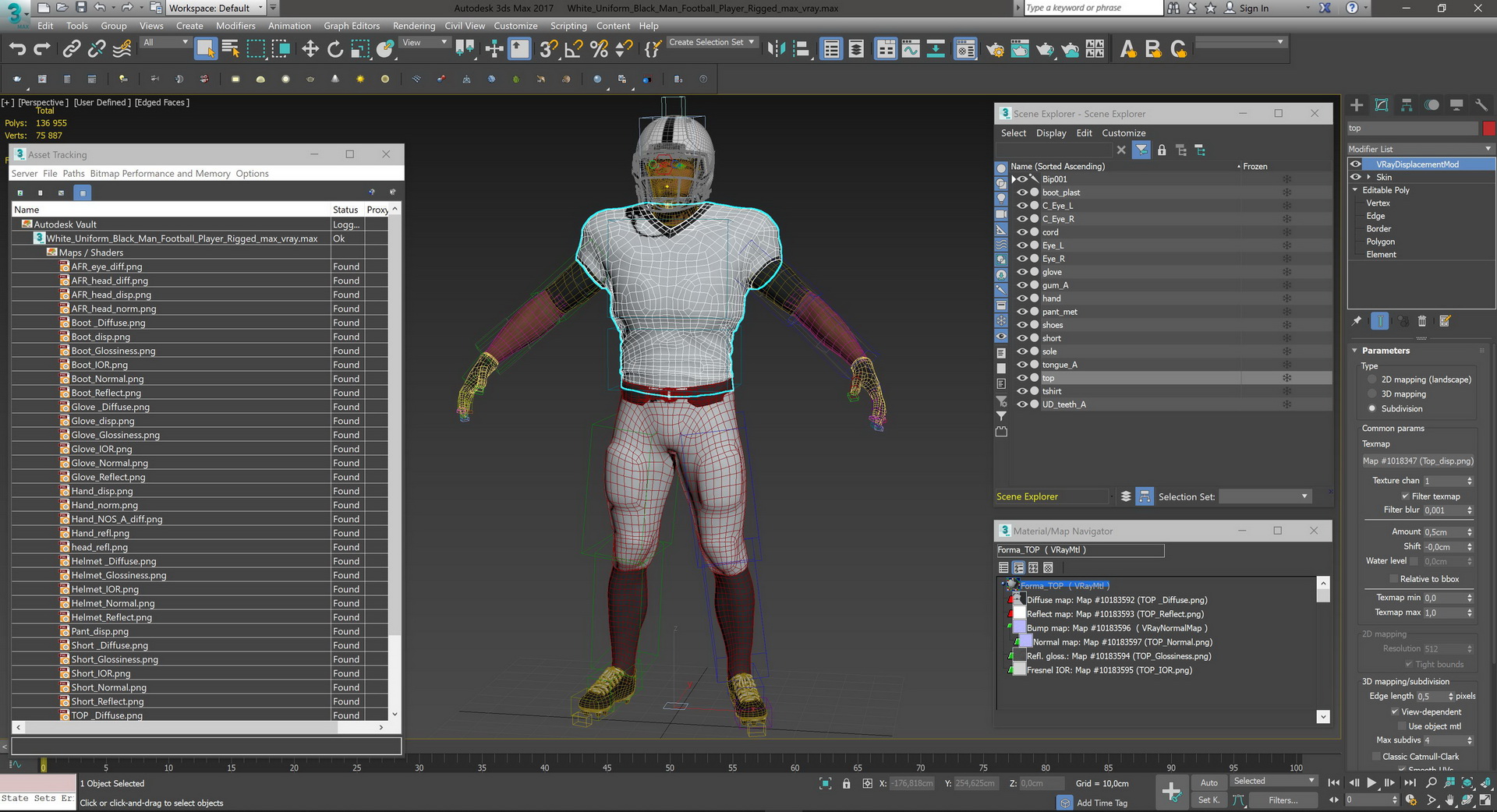Toggle the Auto key button

(1209, 782)
